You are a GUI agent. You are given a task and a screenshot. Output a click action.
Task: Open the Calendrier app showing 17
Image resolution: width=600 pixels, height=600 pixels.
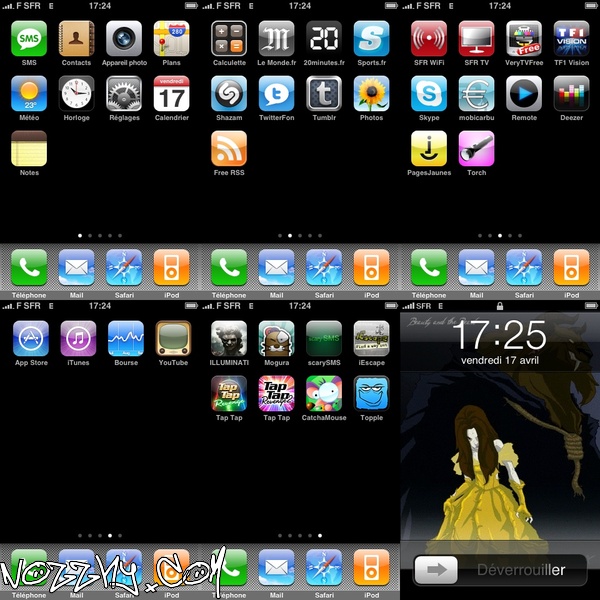(x=171, y=94)
